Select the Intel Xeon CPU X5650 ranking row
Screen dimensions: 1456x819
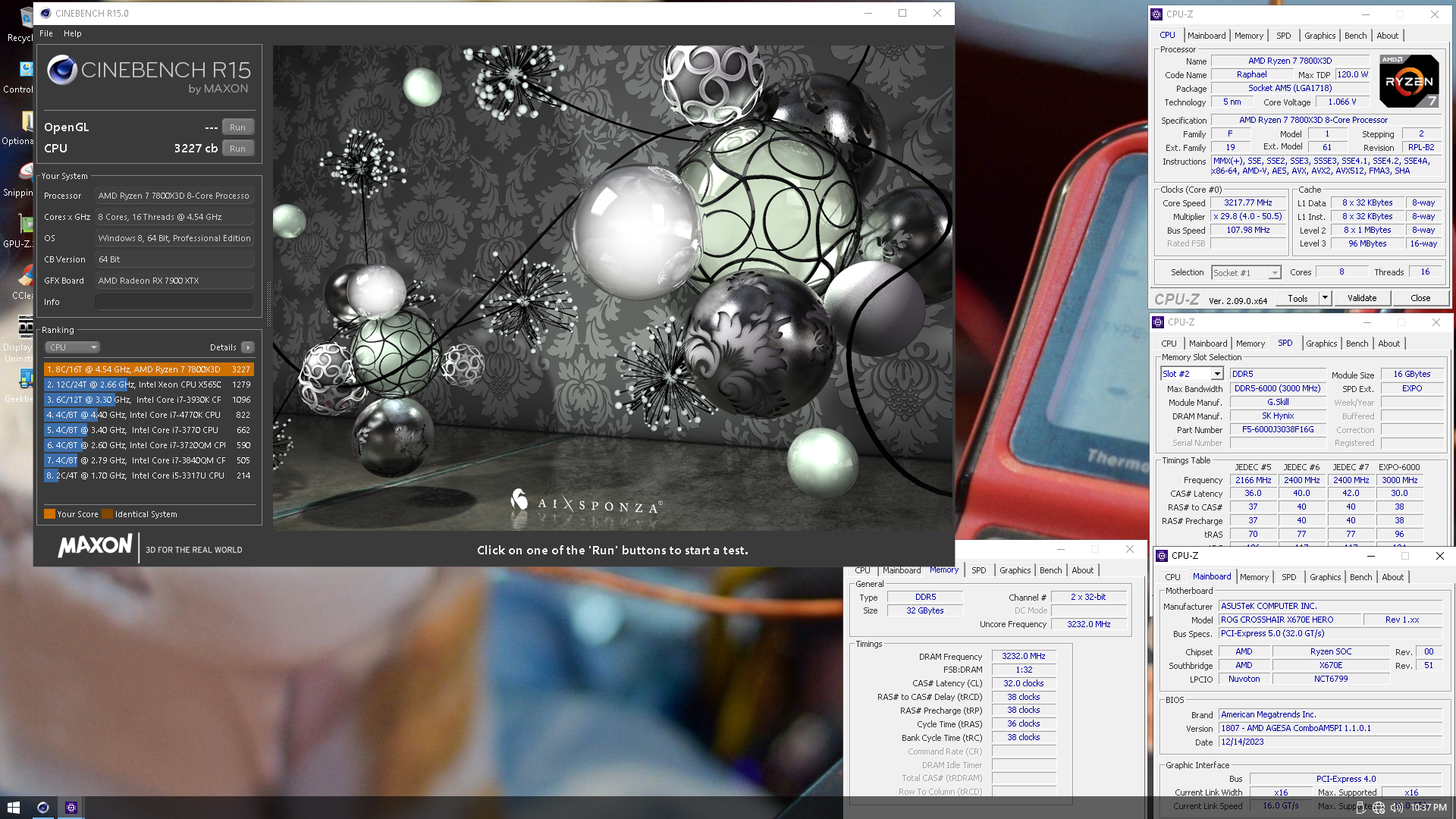(x=149, y=384)
